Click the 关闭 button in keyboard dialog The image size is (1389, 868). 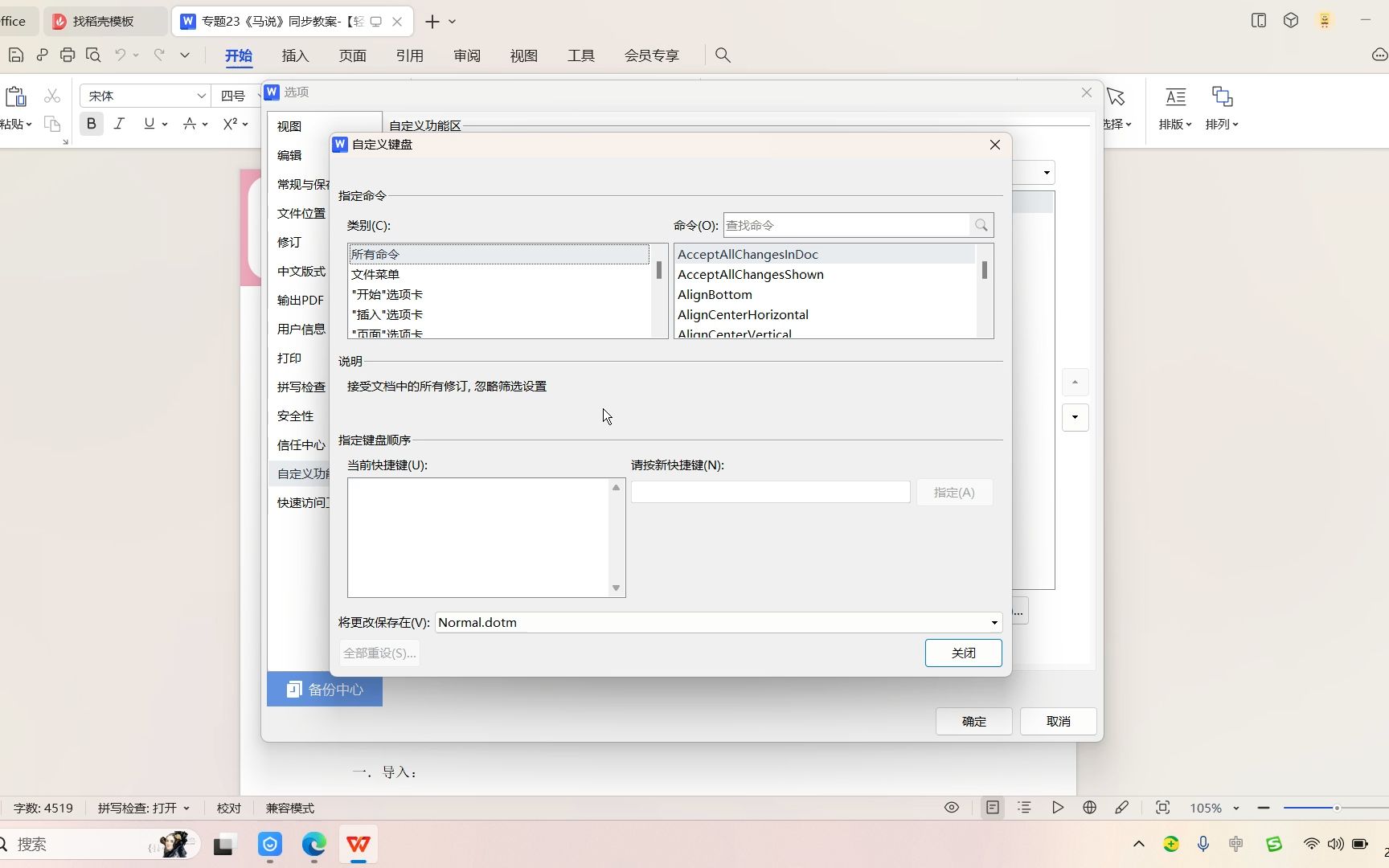(x=963, y=653)
